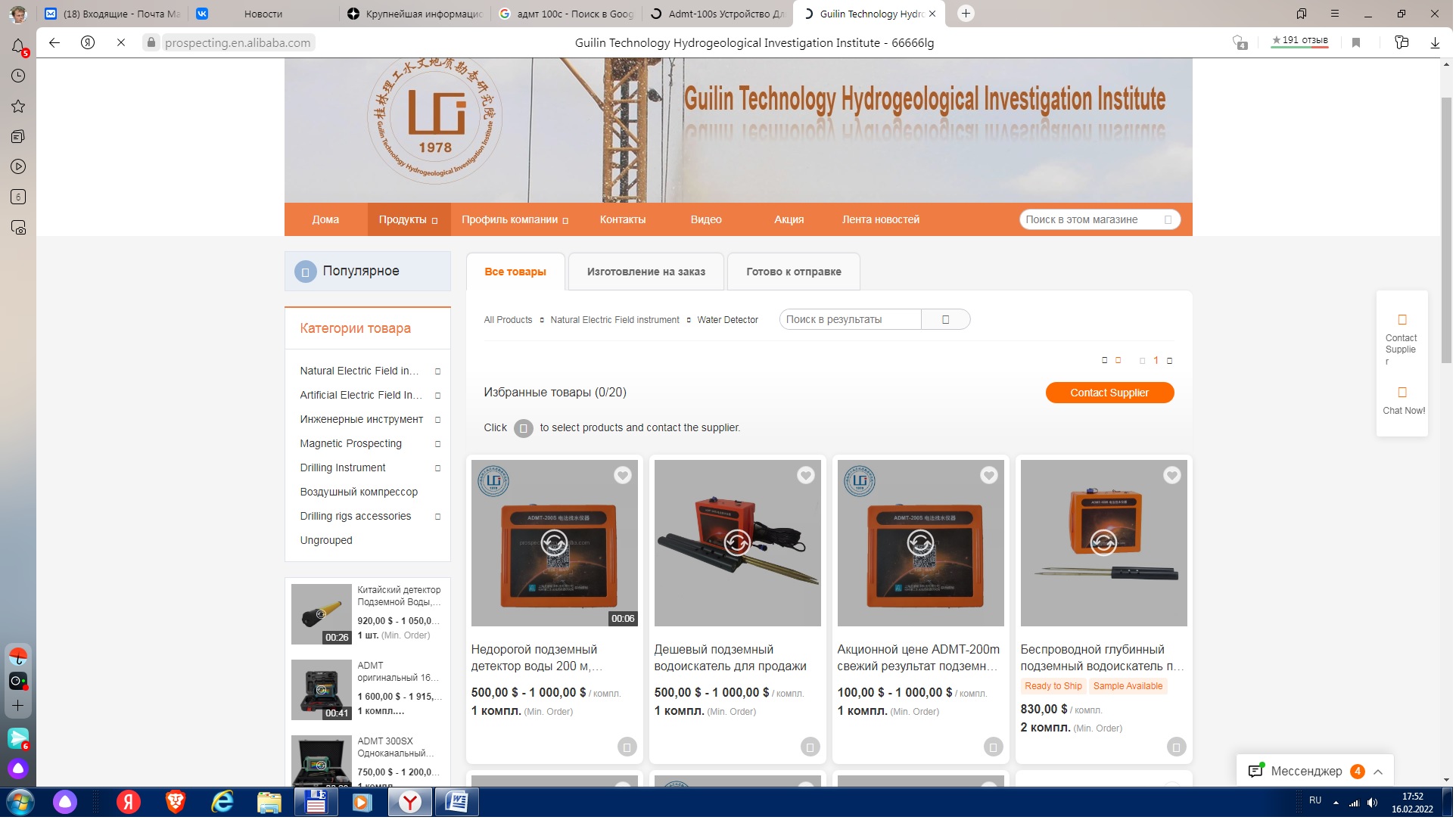Open history clock icon in sidebar
The height and width of the screenshot is (820, 1456).
click(x=18, y=76)
